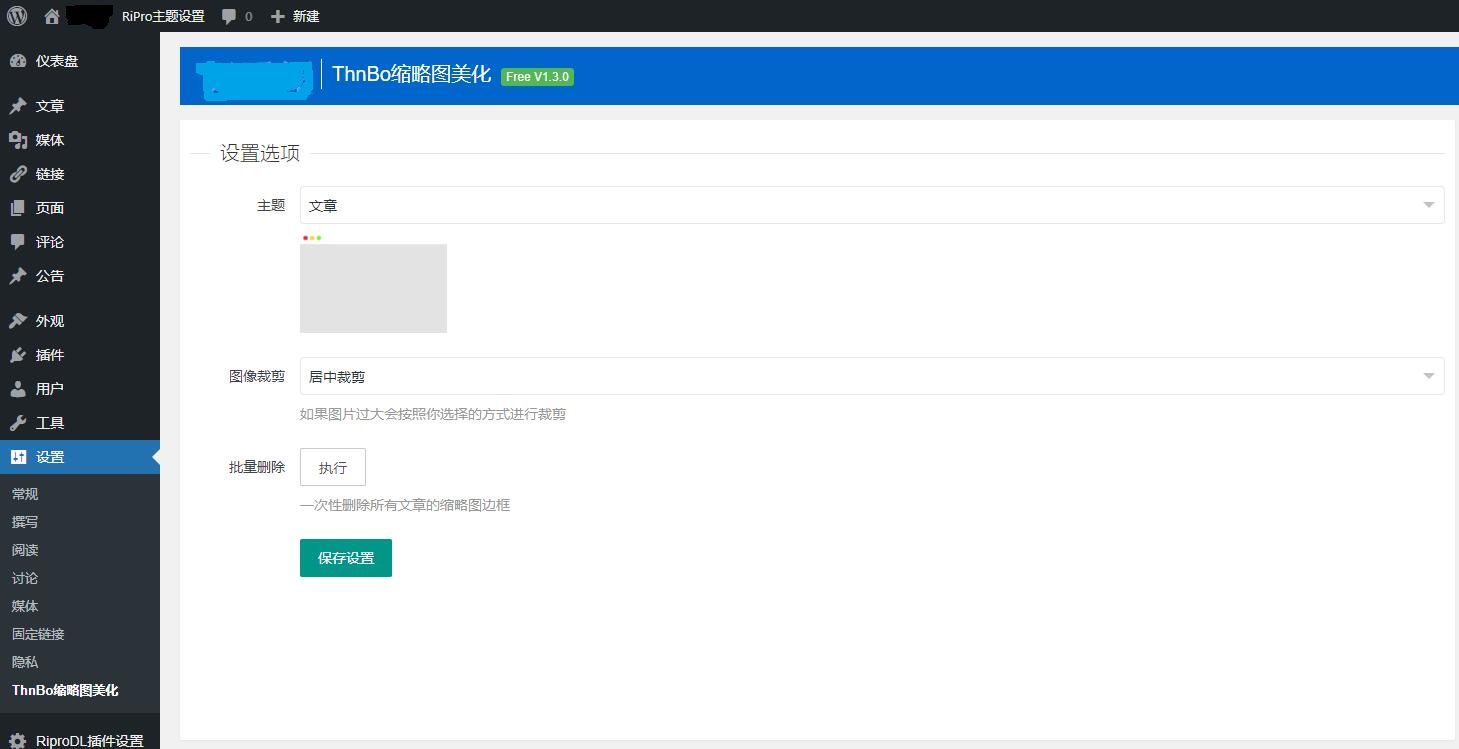This screenshot has height=749, width=1459.
Task: Click the ThnBo缩略图美化 header title
Action: [412, 75]
